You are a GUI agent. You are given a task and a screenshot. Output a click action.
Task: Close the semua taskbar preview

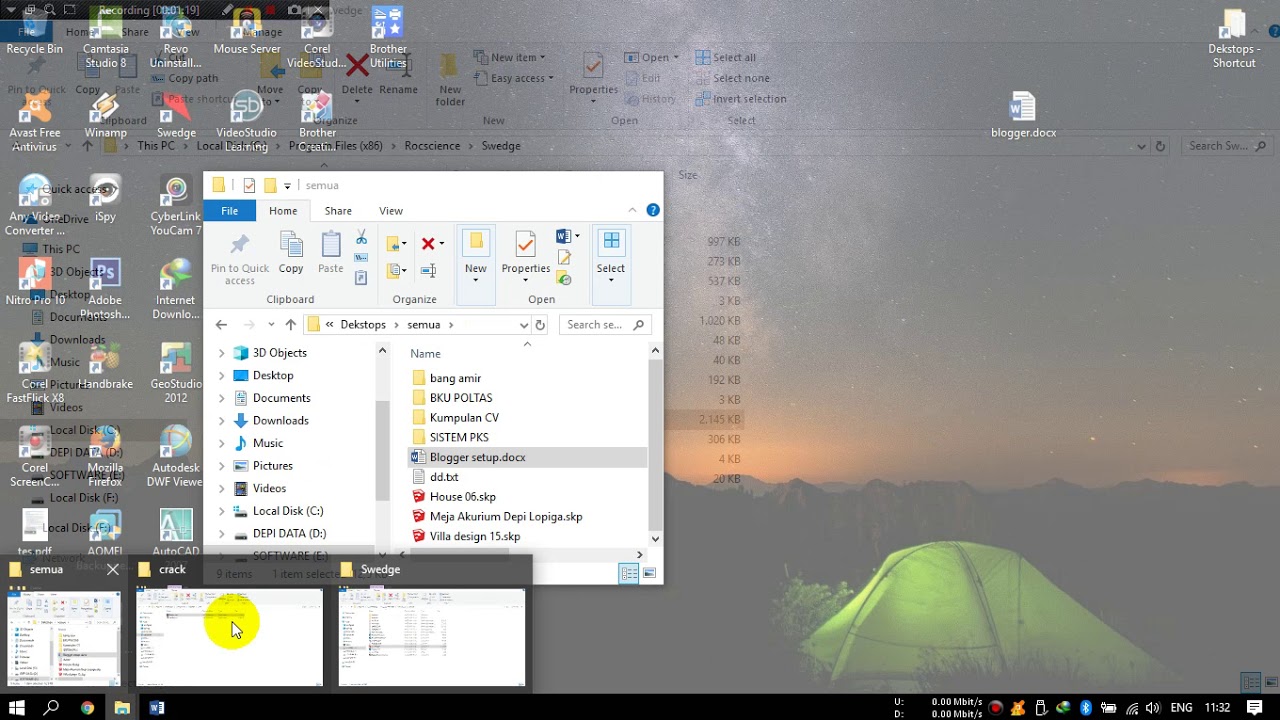[113, 570]
